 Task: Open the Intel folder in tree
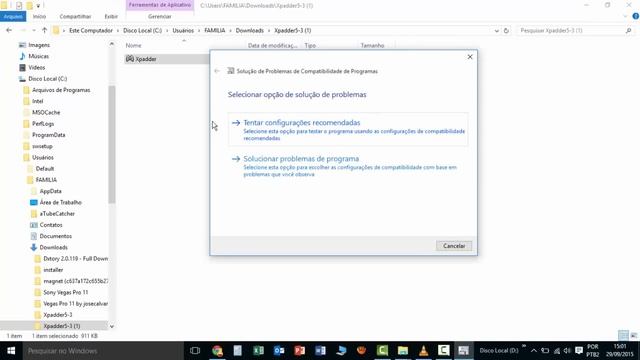[x=38, y=101]
